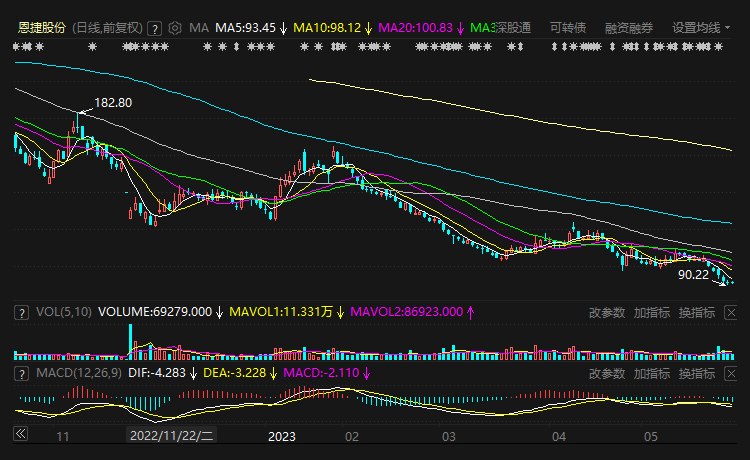This screenshot has height=460, width=750.
Task: Select the 可转债 tab
Action: click(568, 28)
